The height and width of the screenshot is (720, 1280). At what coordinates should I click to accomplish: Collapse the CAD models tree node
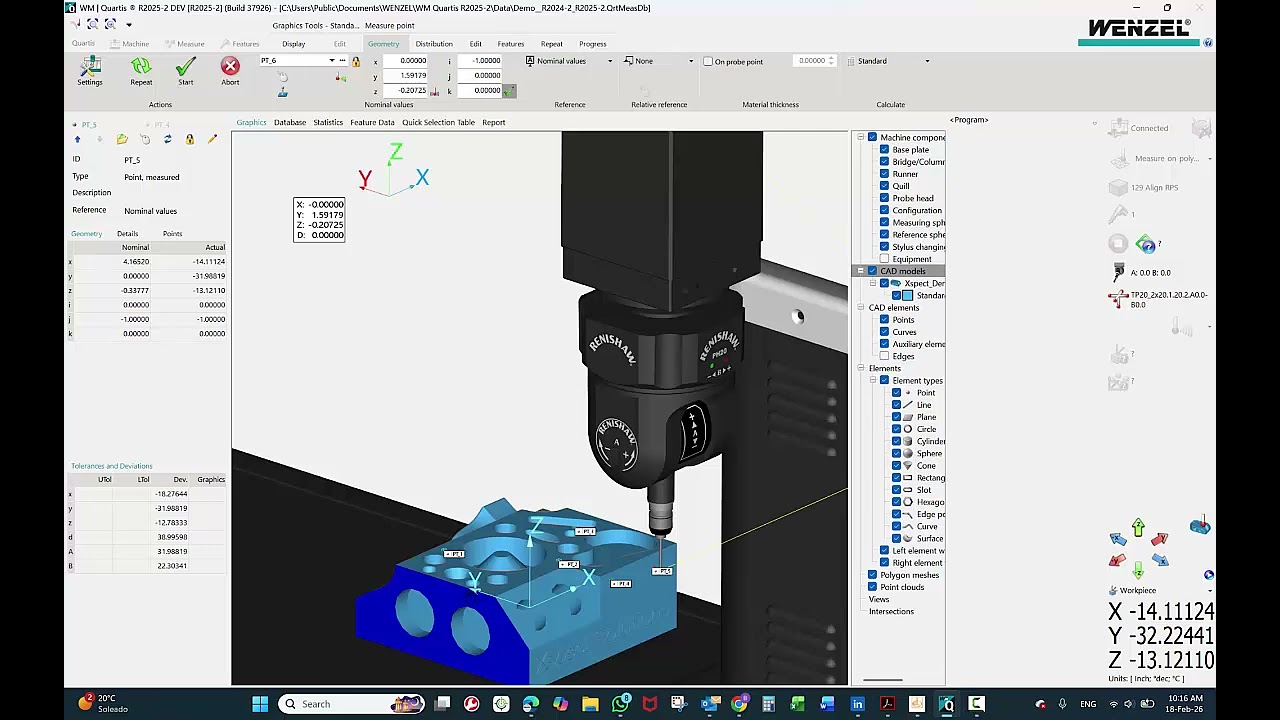click(x=860, y=271)
